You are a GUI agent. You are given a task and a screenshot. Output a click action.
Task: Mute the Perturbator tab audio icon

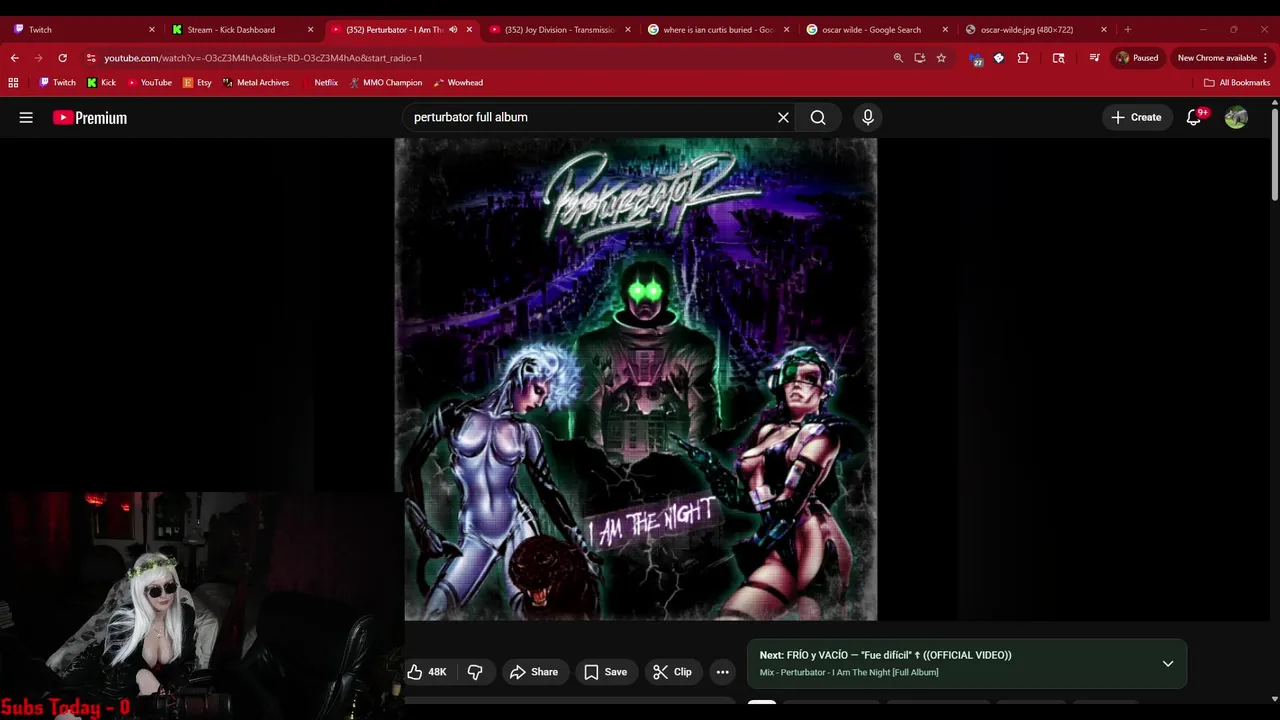pos(453,30)
